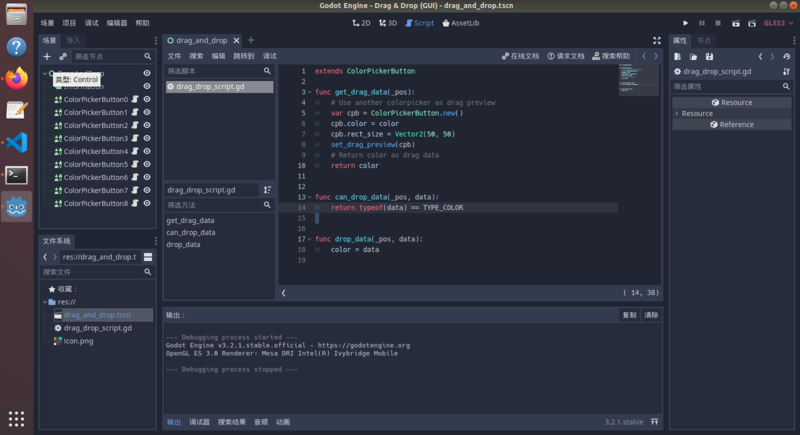Viewport: 800px width, 435px height.
Task: Collapse the res:// folder in file system
Action: pyautogui.click(x=47, y=301)
